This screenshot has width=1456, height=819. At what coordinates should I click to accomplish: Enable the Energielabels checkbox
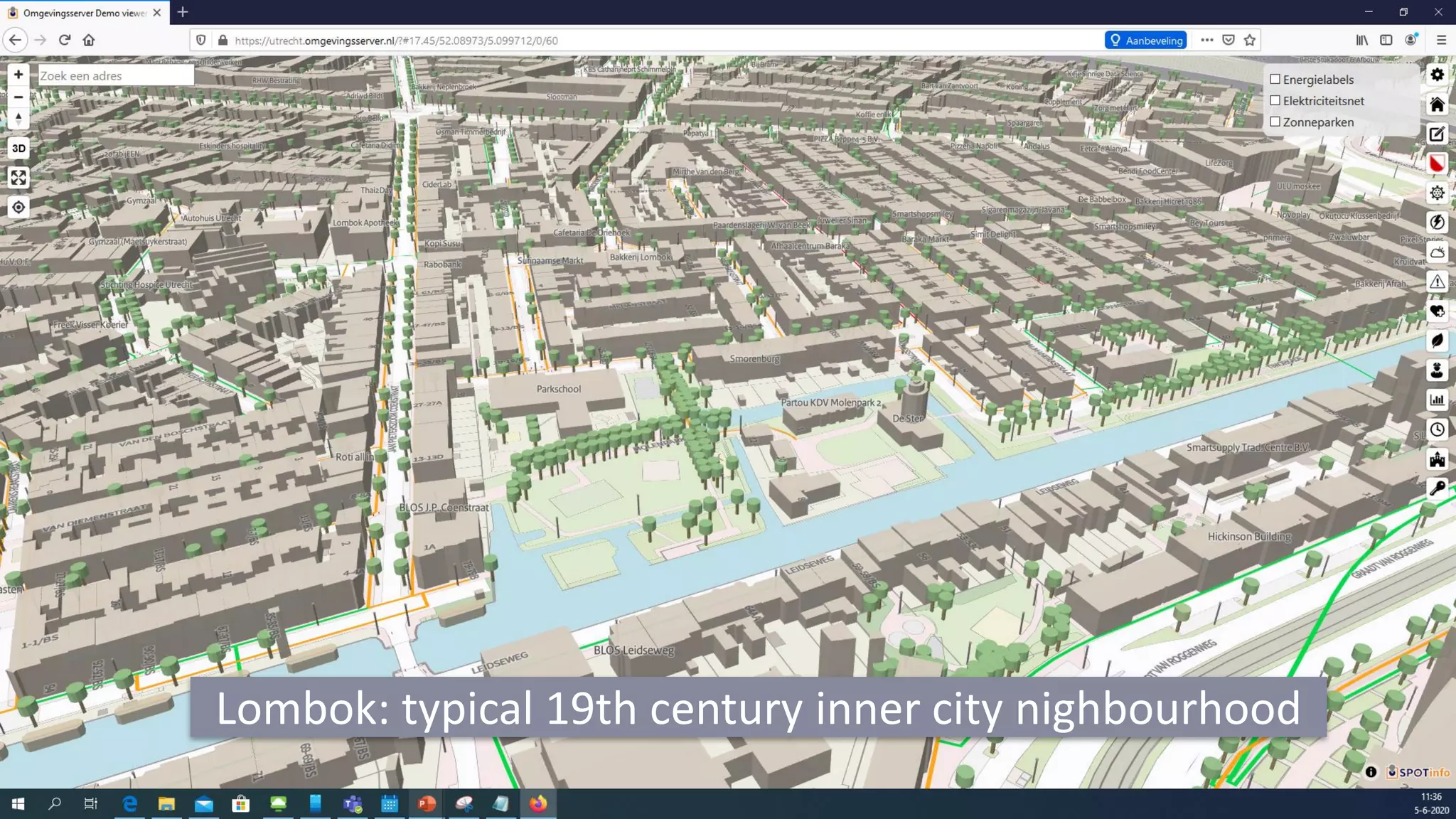click(1275, 80)
